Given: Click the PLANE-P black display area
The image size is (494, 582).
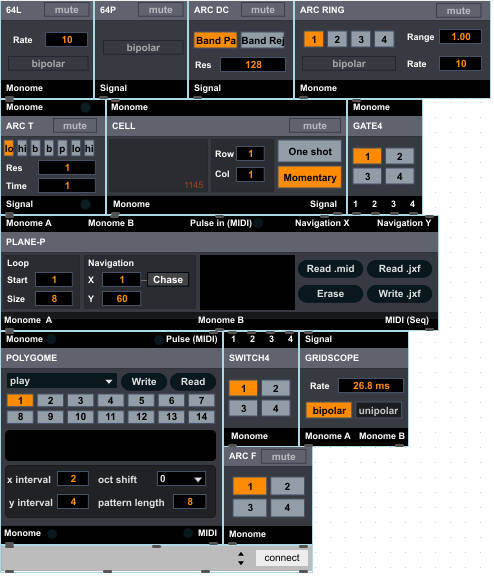Looking at the screenshot, I should click(247, 282).
